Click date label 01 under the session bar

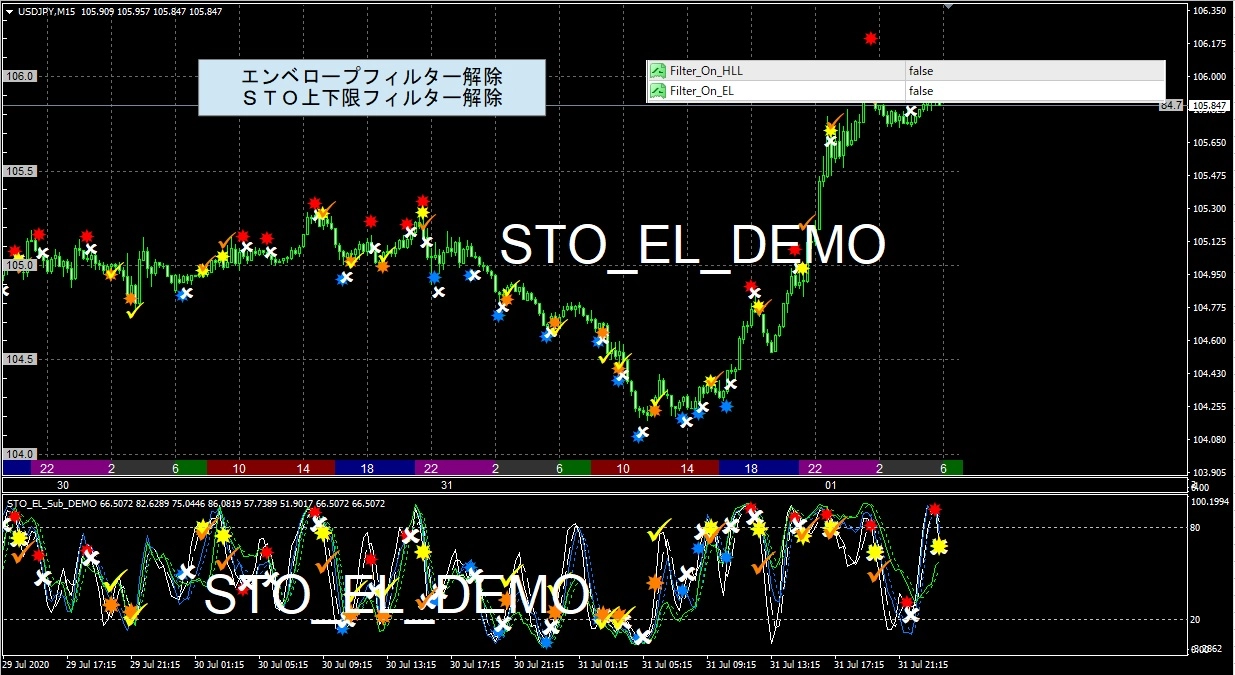click(x=830, y=485)
